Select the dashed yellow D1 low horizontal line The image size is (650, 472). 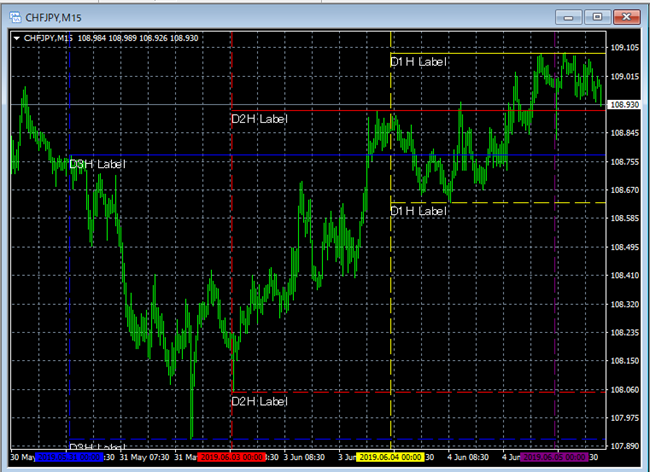tap(498, 203)
